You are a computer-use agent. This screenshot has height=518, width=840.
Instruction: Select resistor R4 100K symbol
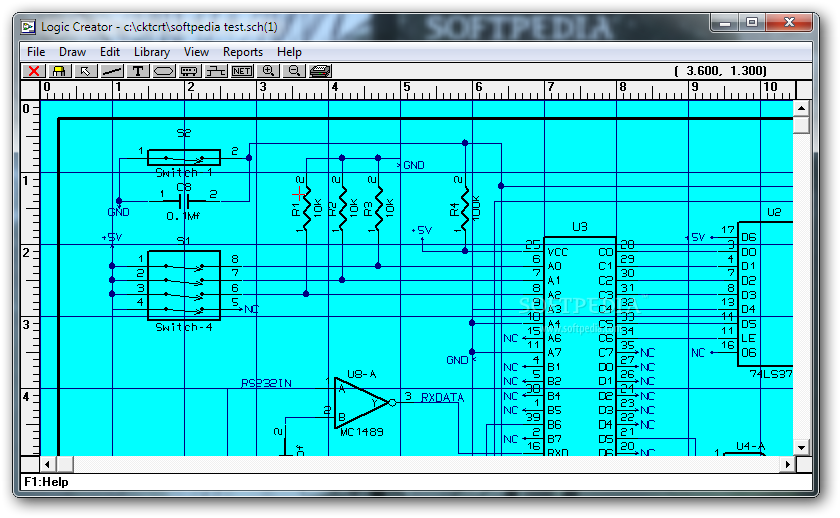465,207
